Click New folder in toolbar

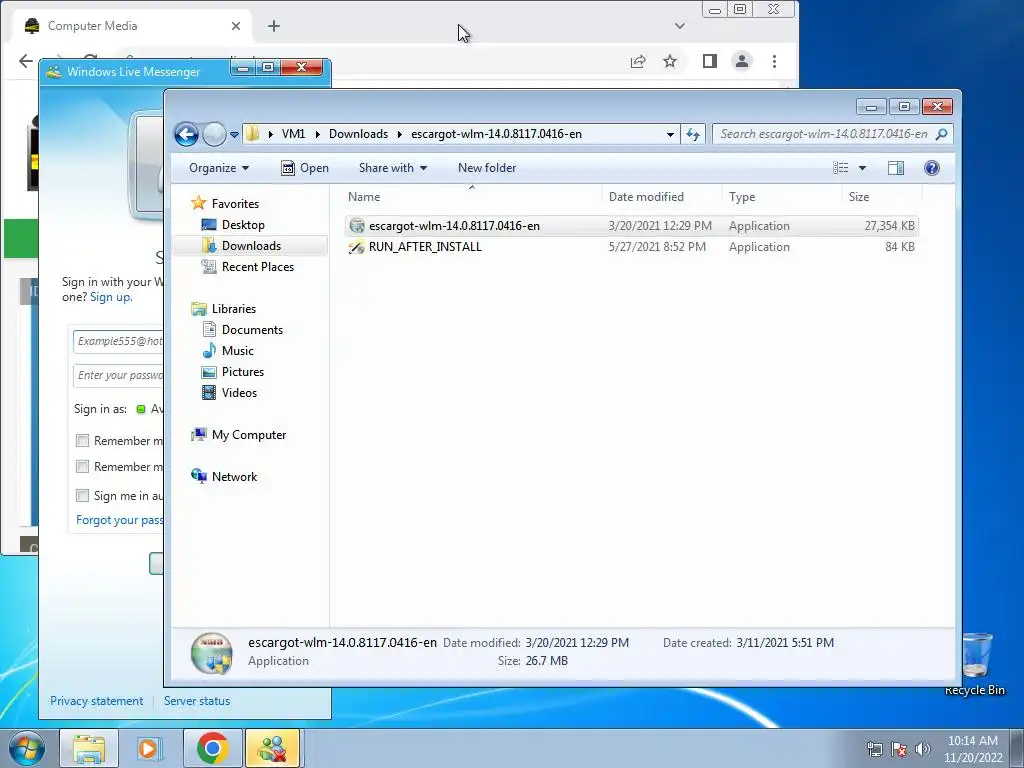(487, 168)
